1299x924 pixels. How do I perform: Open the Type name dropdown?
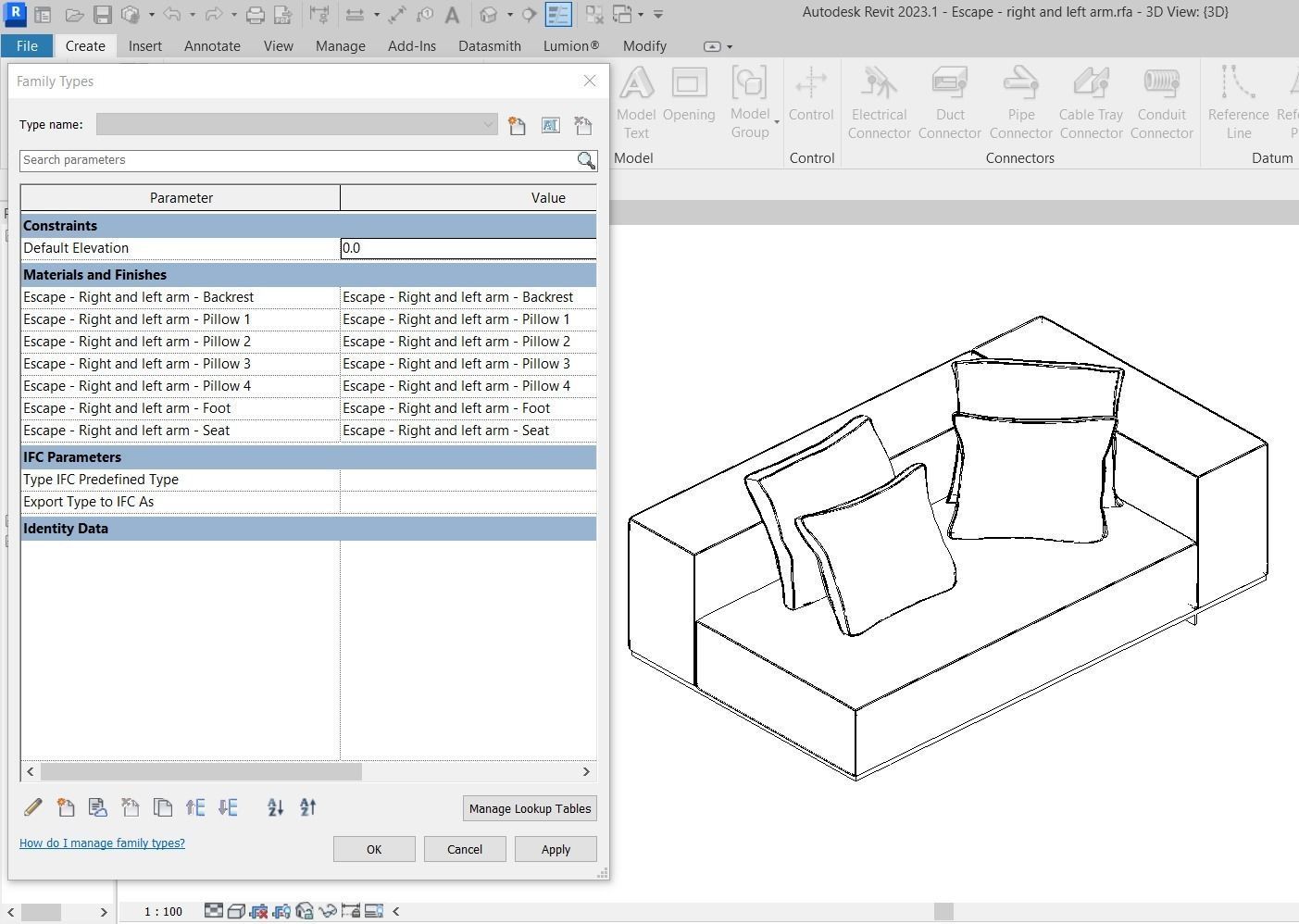[x=488, y=125]
